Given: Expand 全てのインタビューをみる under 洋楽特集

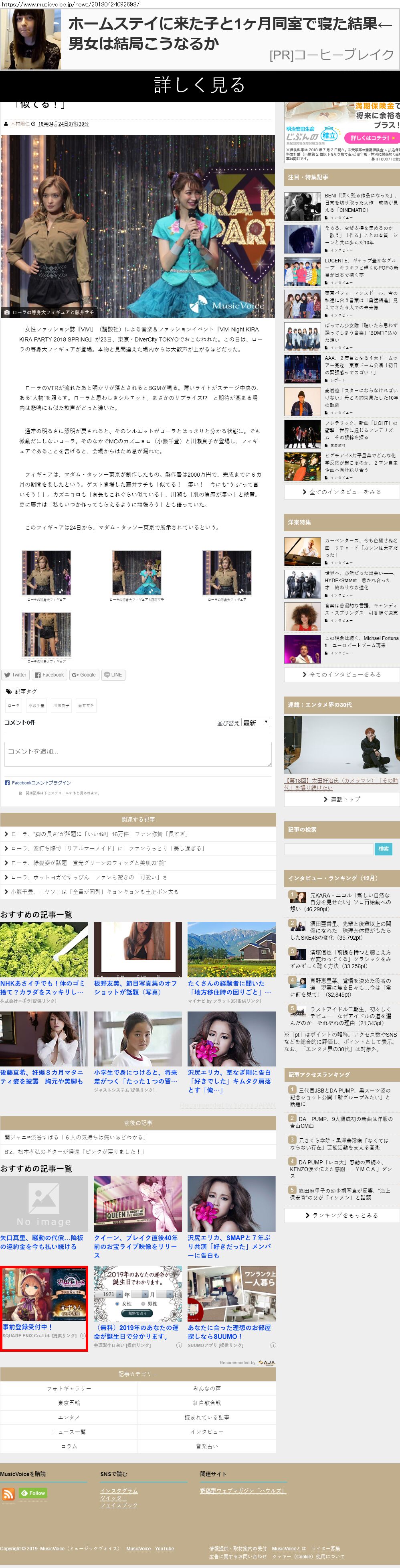Looking at the screenshot, I should (x=341, y=674).
